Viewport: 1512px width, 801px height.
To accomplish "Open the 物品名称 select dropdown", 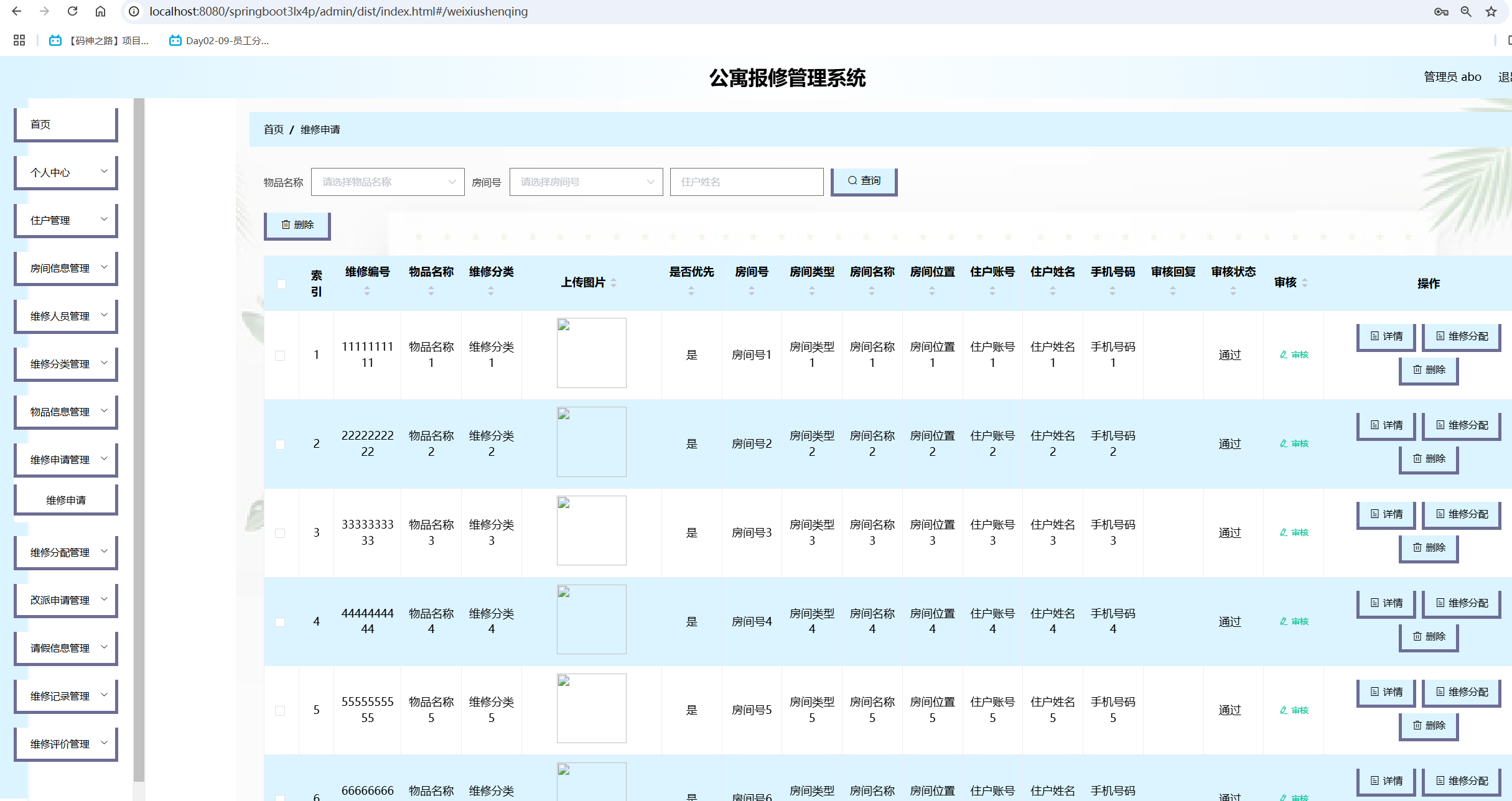I will pos(388,182).
